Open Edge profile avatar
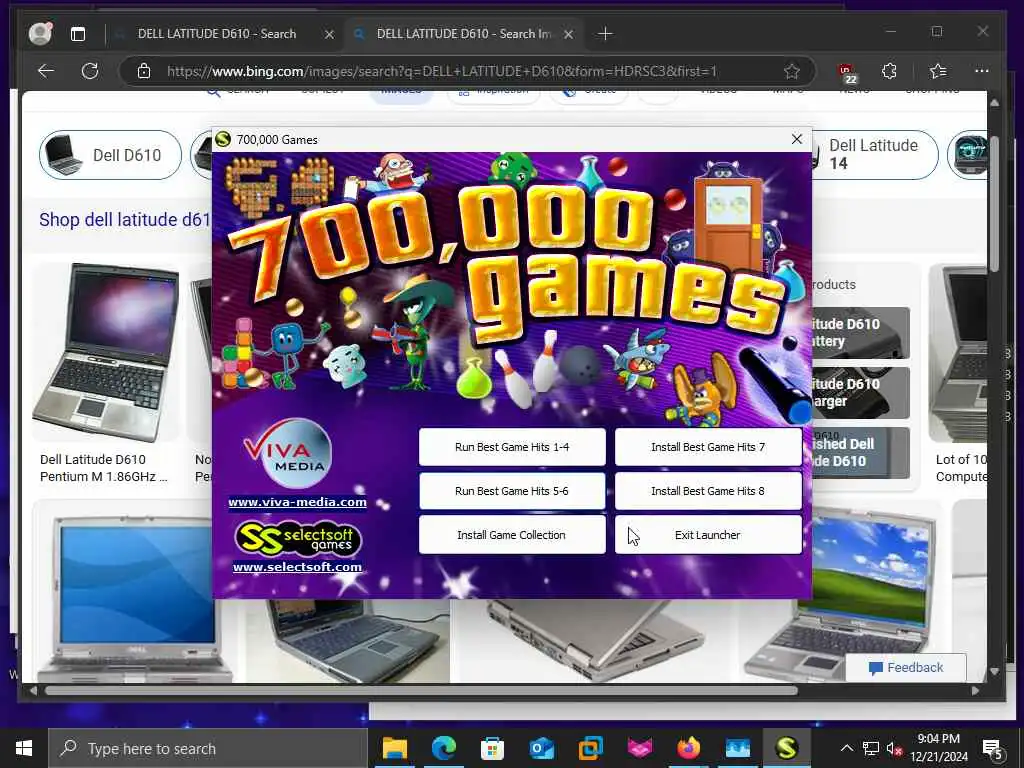Image resolution: width=1024 pixels, height=768 pixels. pos(40,33)
